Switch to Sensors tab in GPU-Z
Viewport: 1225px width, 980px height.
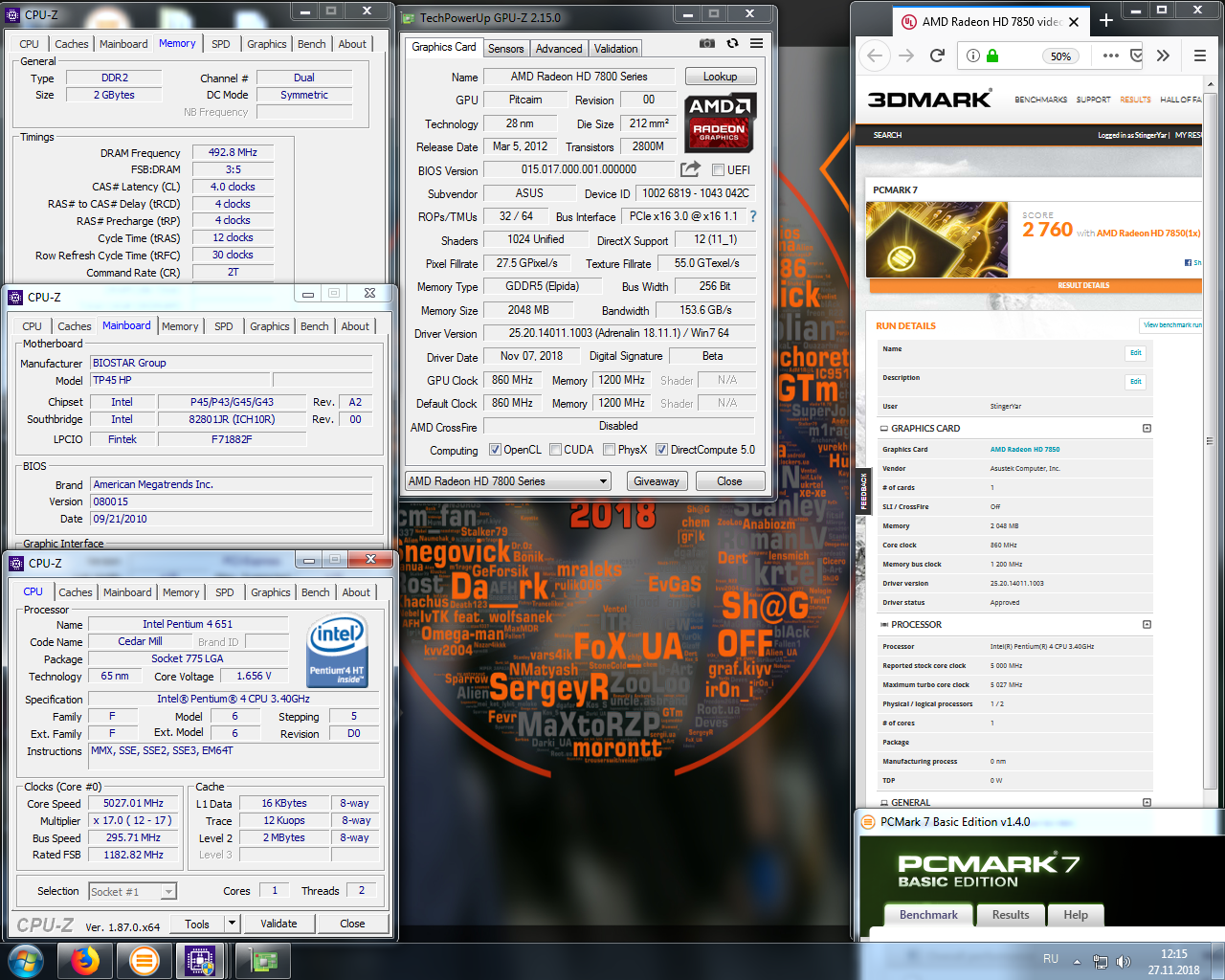tap(505, 49)
